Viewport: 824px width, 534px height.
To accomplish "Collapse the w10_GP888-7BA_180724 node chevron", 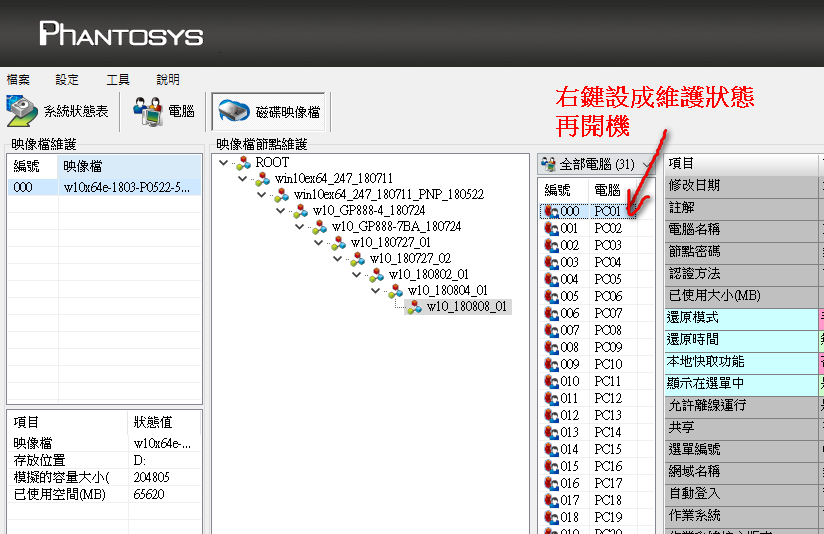I will [x=299, y=227].
